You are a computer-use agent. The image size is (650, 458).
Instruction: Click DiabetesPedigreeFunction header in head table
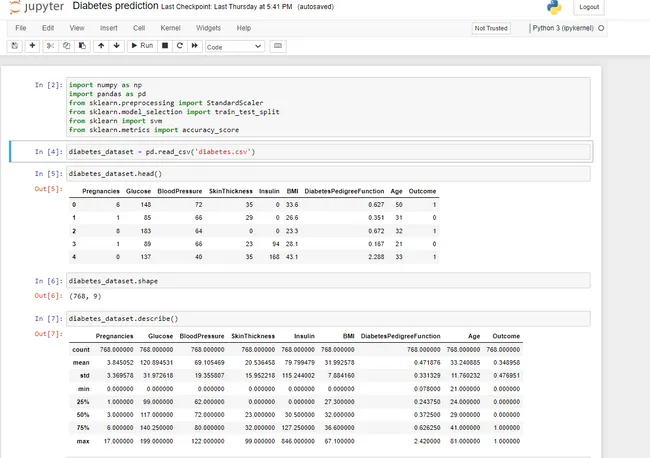point(344,191)
